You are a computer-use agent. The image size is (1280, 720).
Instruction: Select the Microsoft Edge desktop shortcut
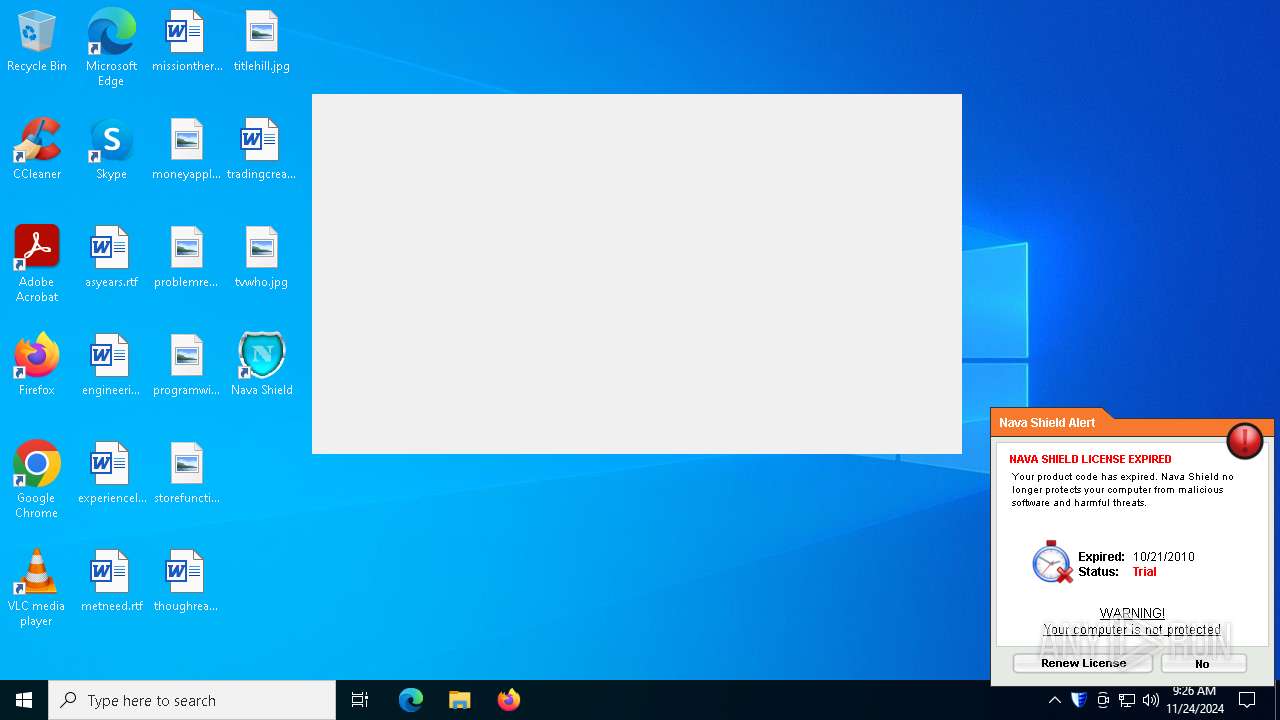pos(111,47)
